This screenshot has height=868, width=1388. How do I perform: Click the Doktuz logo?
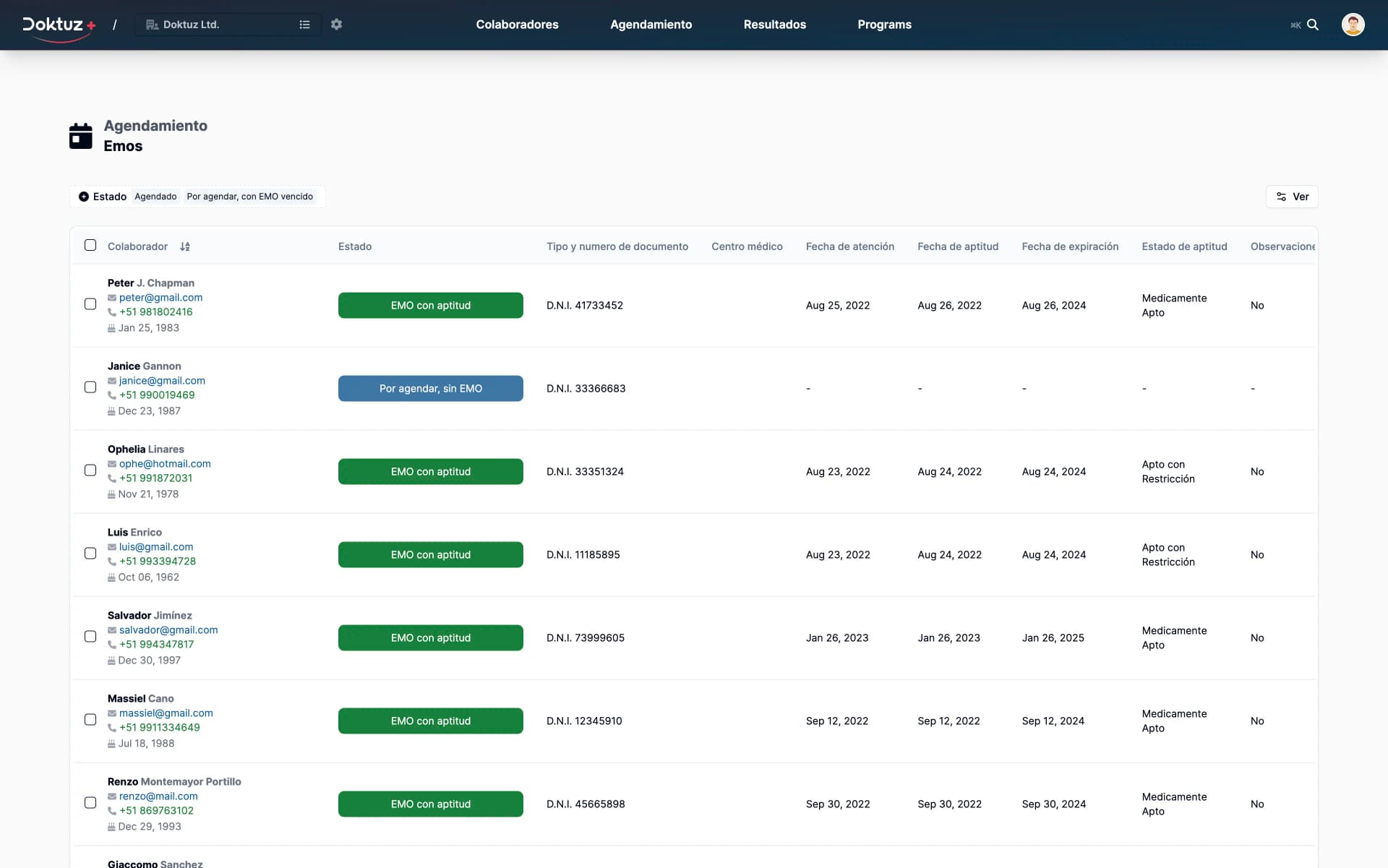click(x=59, y=25)
